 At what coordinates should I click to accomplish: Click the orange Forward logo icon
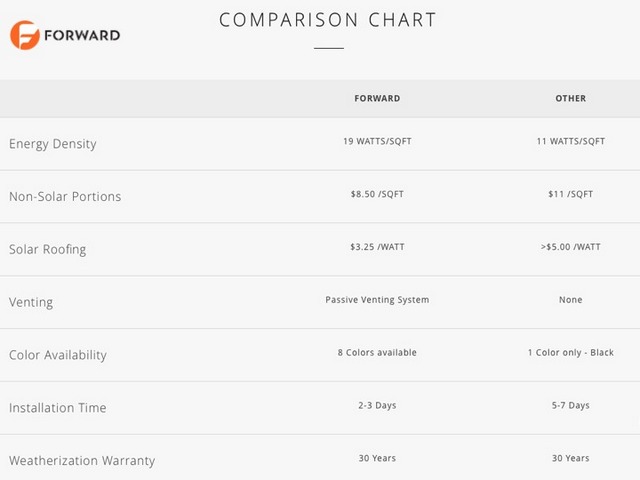coord(25,35)
